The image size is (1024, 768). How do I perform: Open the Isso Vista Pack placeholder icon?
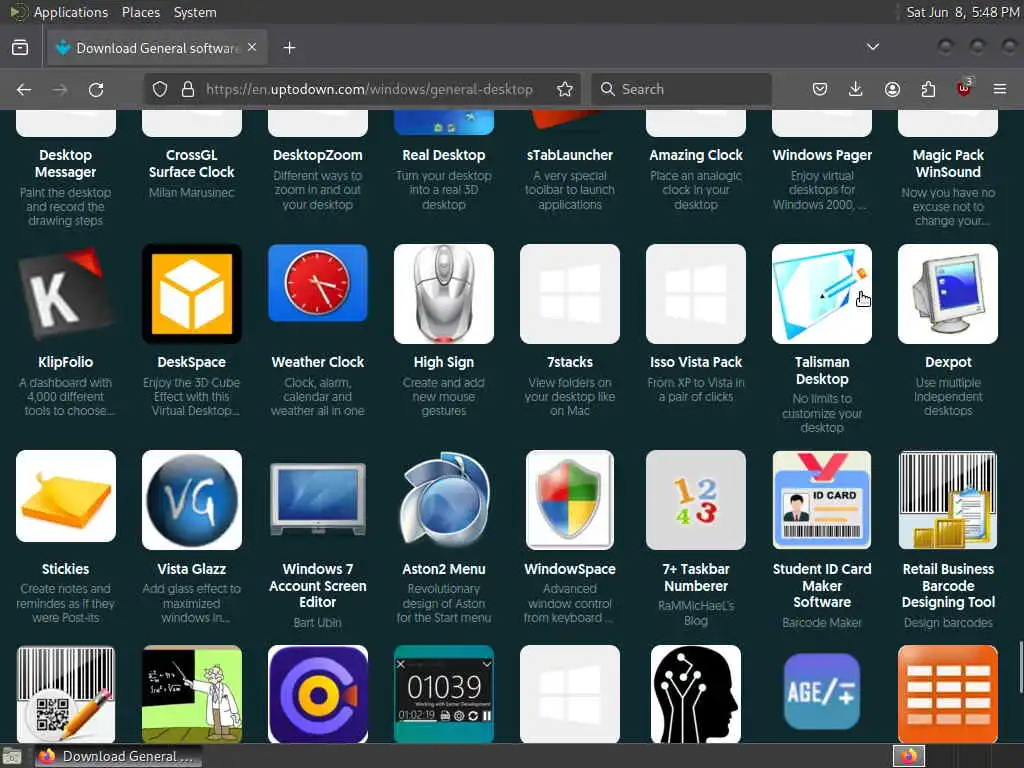point(696,294)
